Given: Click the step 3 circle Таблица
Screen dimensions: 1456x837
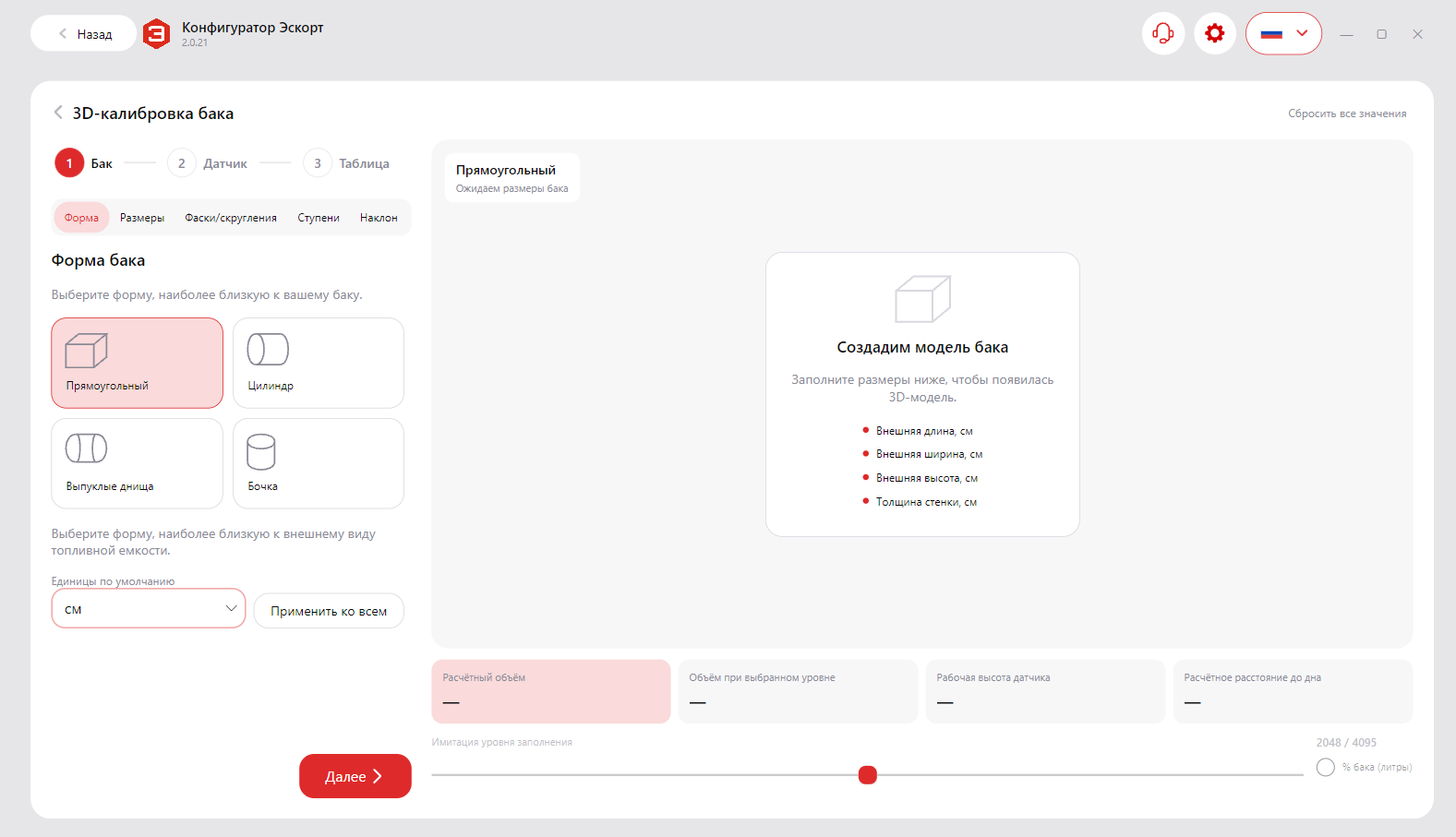Looking at the screenshot, I should [x=318, y=163].
